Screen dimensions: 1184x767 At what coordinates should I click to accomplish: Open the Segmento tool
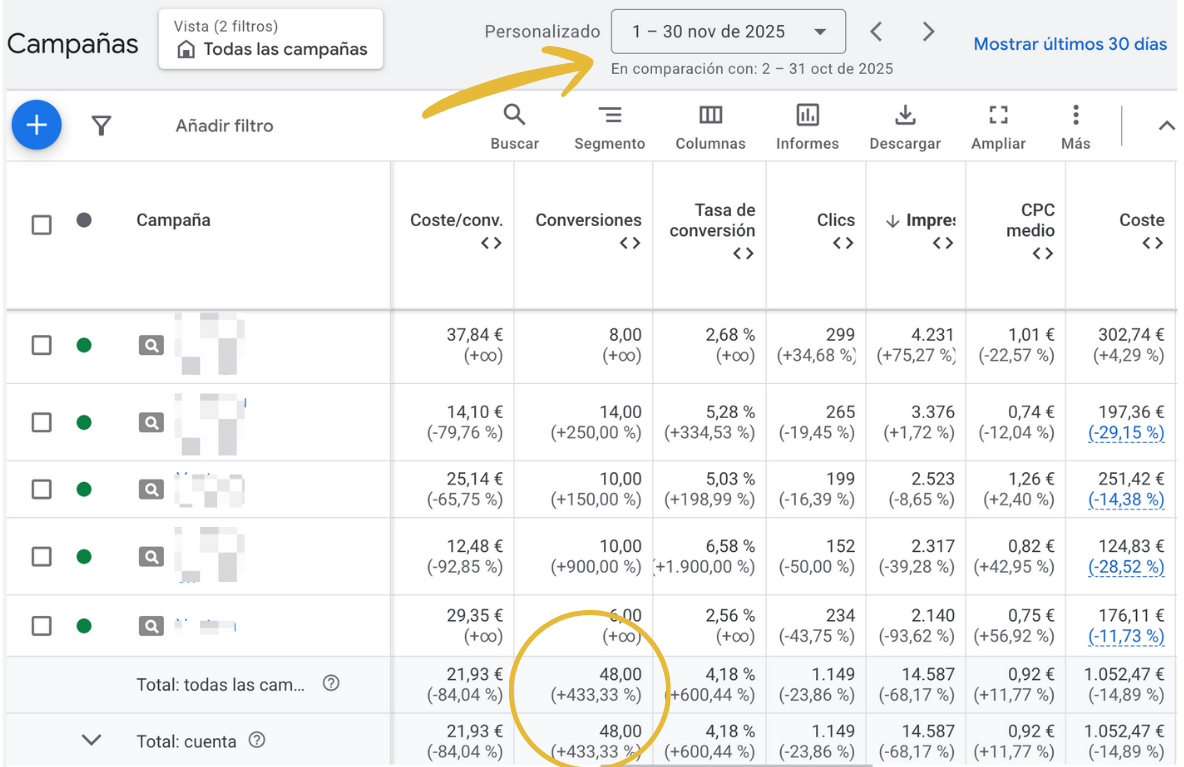(x=609, y=115)
